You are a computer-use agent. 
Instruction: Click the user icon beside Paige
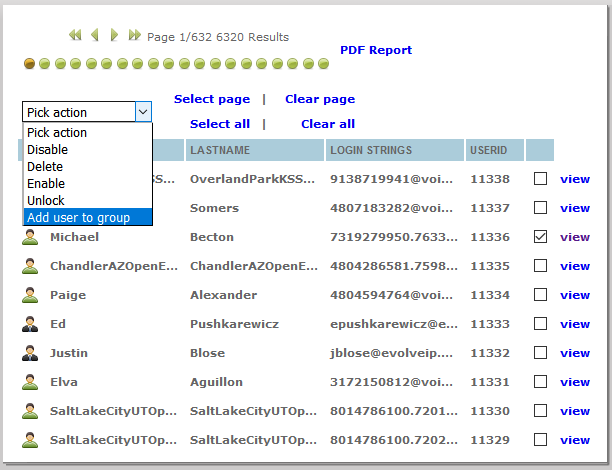click(x=30, y=296)
